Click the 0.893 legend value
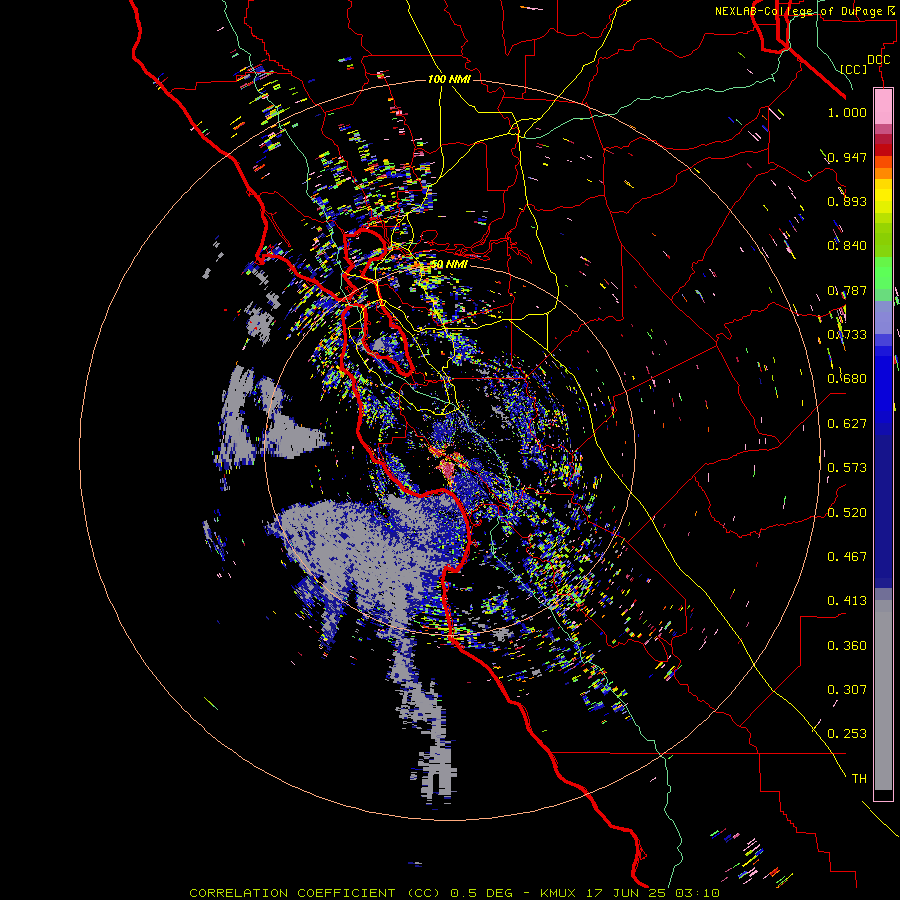 [x=847, y=201]
